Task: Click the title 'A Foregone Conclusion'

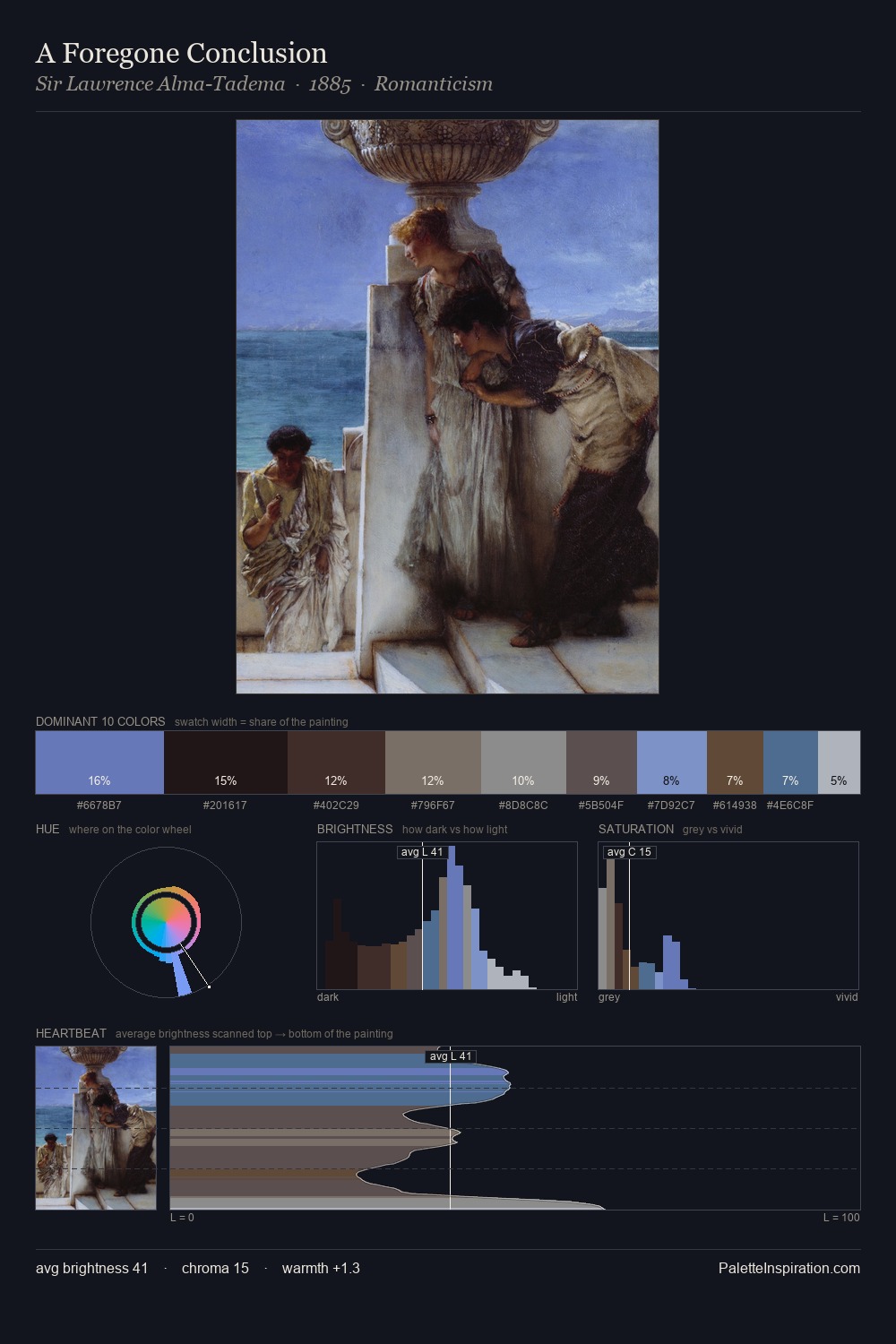Action: [x=181, y=53]
